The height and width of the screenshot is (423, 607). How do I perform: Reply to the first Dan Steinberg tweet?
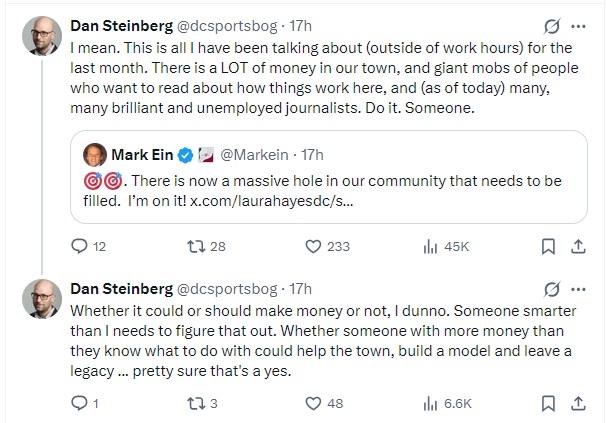point(83,245)
